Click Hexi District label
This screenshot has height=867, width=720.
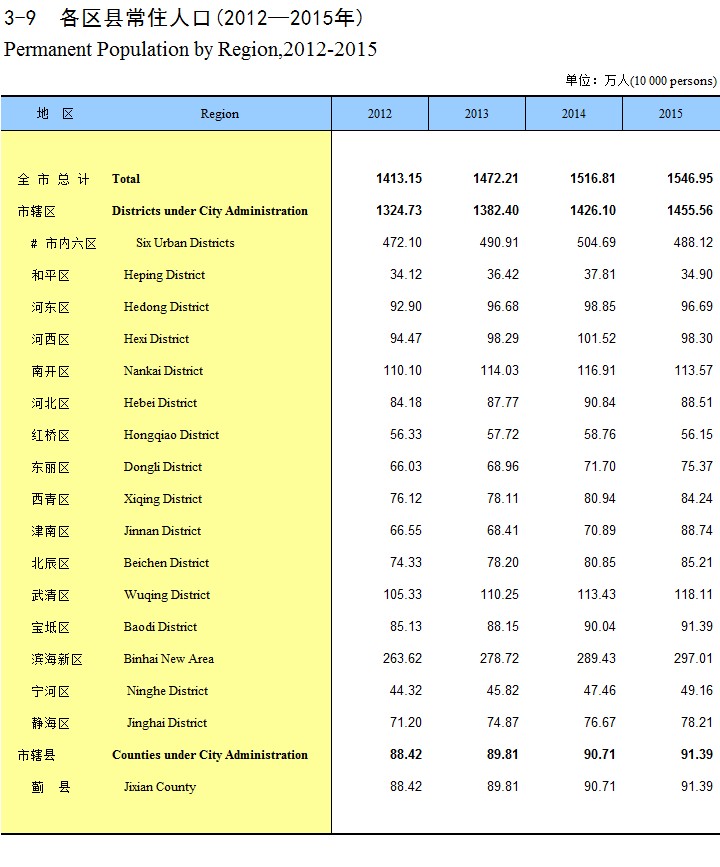click(156, 339)
